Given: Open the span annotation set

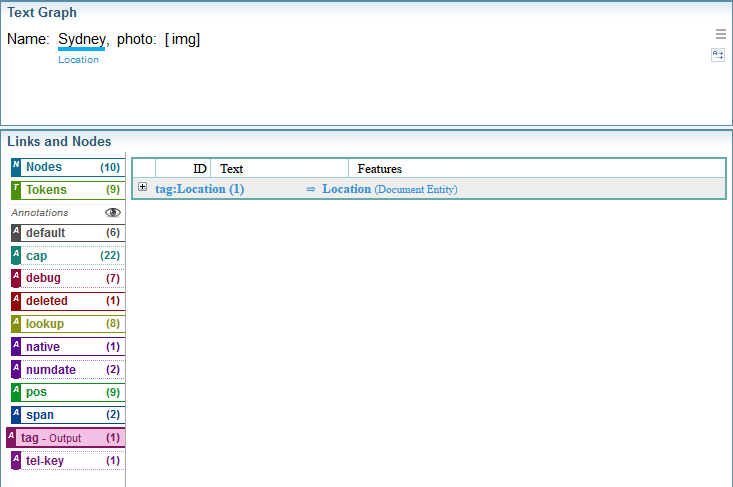Looking at the screenshot, I should [67, 415].
